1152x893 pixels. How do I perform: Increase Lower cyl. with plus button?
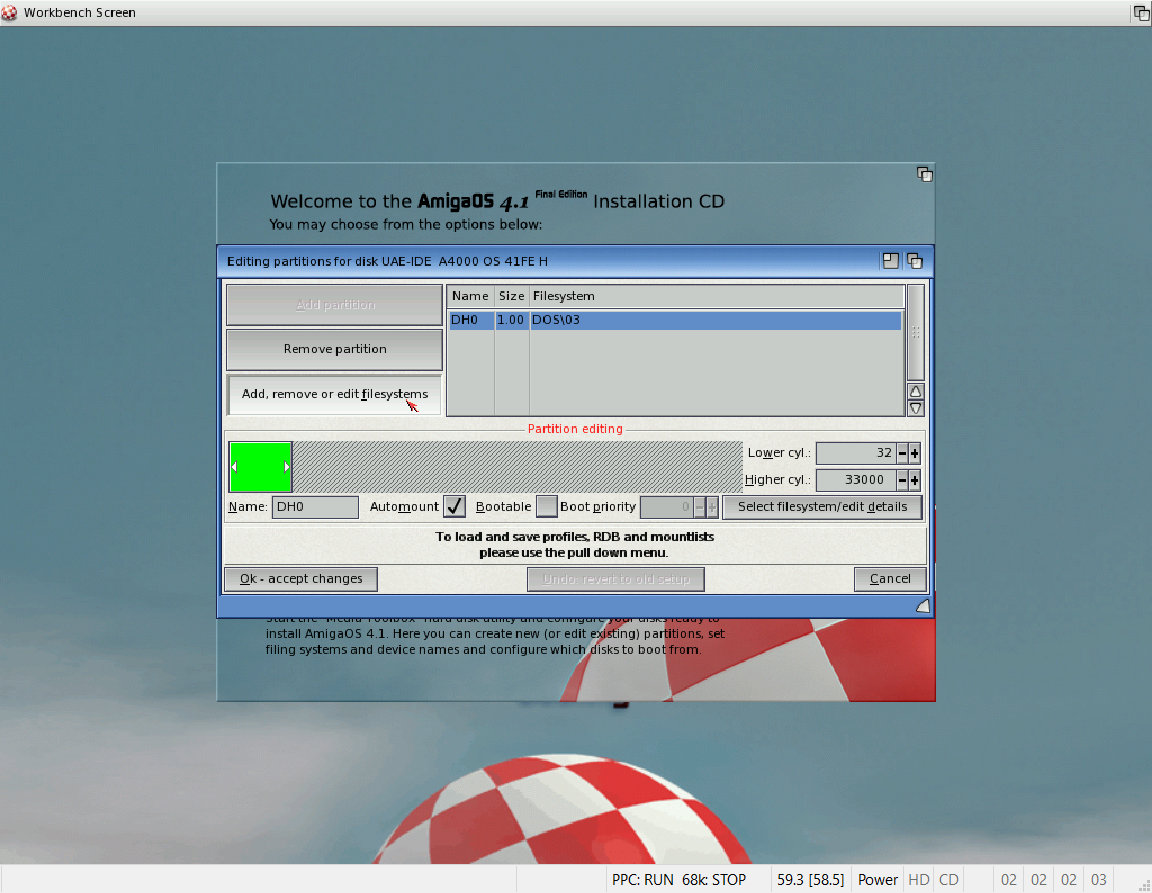click(915, 453)
